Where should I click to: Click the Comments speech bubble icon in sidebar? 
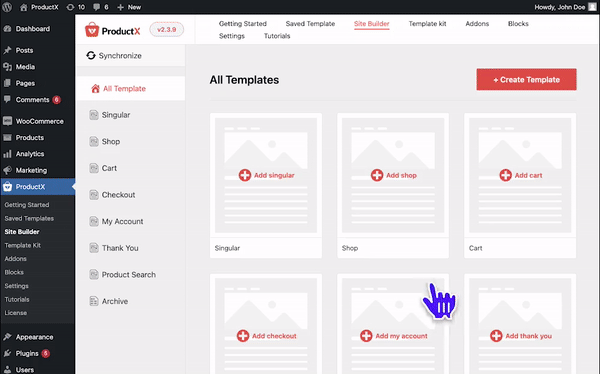click(7, 100)
